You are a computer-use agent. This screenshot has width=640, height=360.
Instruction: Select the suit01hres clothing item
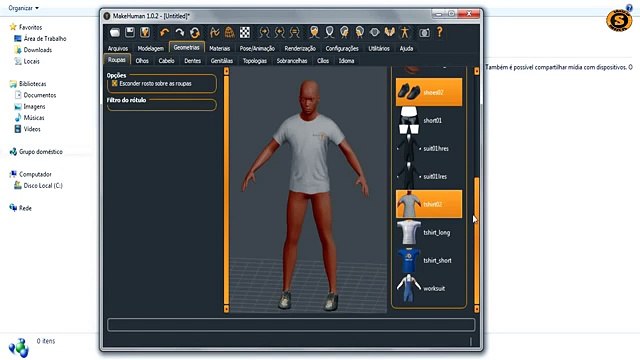tap(429, 149)
